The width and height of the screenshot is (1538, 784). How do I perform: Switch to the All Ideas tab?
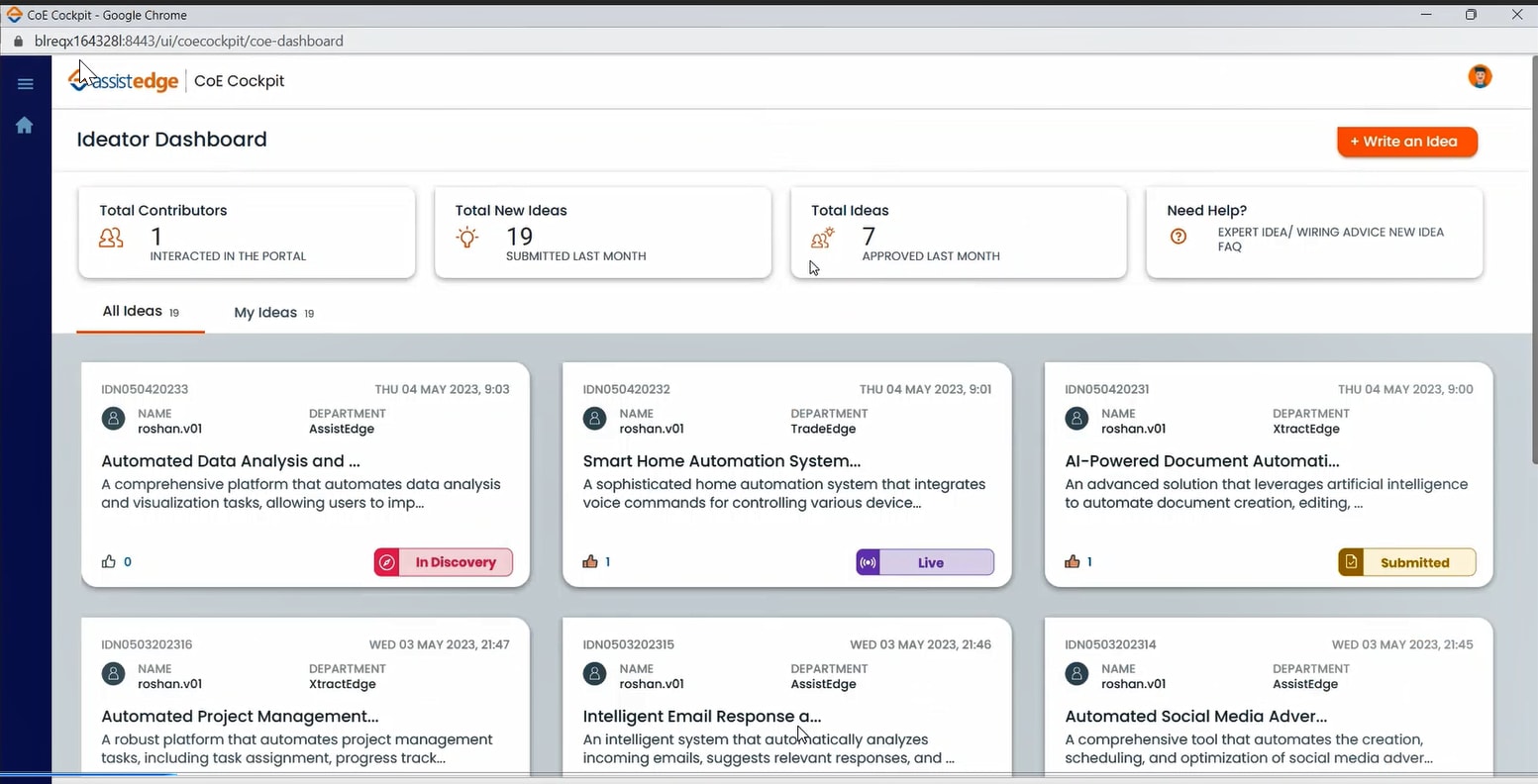pyautogui.click(x=141, y=312)
